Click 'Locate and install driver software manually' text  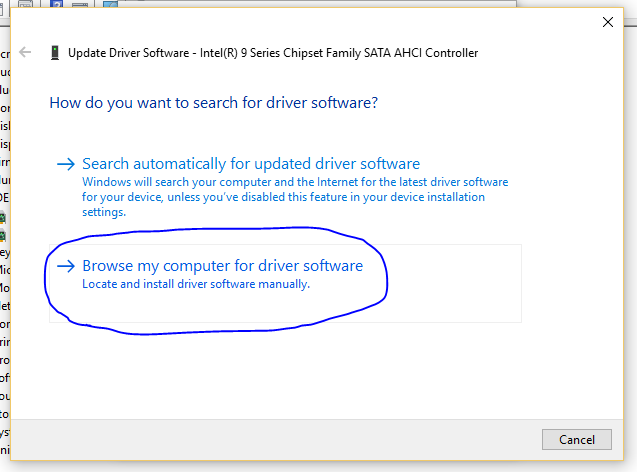point(196,284)
